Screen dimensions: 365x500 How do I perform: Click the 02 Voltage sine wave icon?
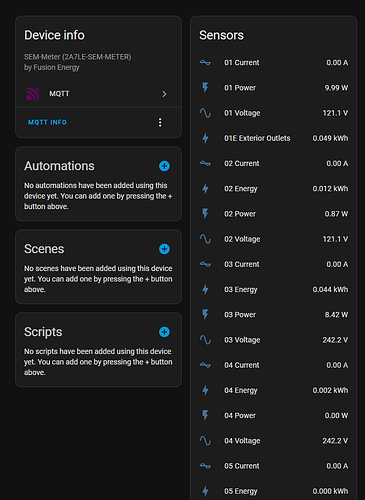pos(205,239)
